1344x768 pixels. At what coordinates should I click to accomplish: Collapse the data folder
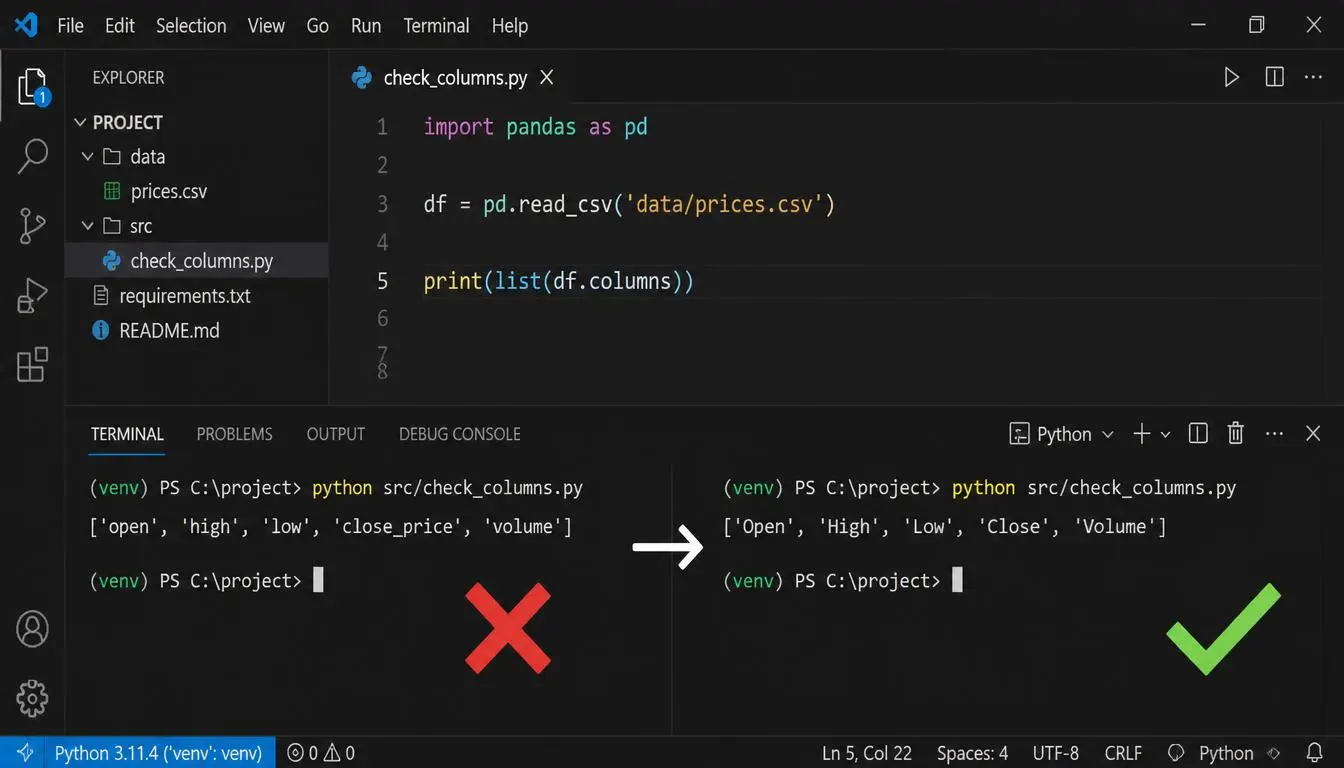pyautogui.click(x=87, y=157)
